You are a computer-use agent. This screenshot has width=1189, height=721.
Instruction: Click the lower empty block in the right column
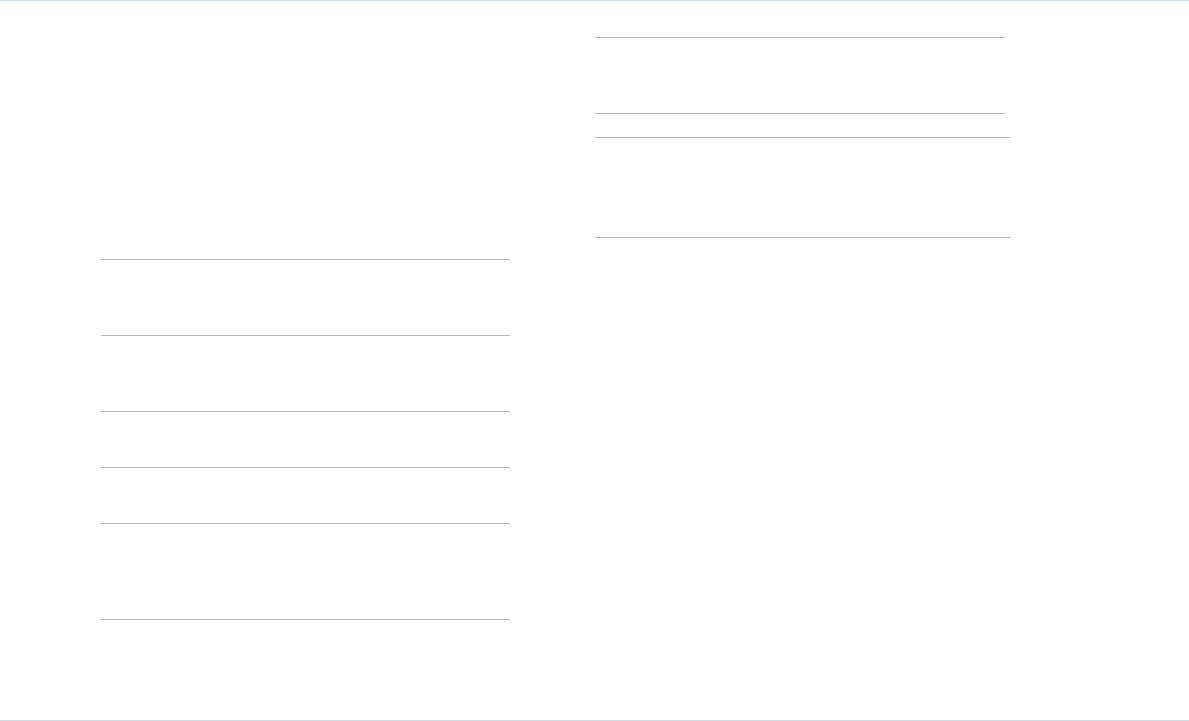click(x=802, y=187)
